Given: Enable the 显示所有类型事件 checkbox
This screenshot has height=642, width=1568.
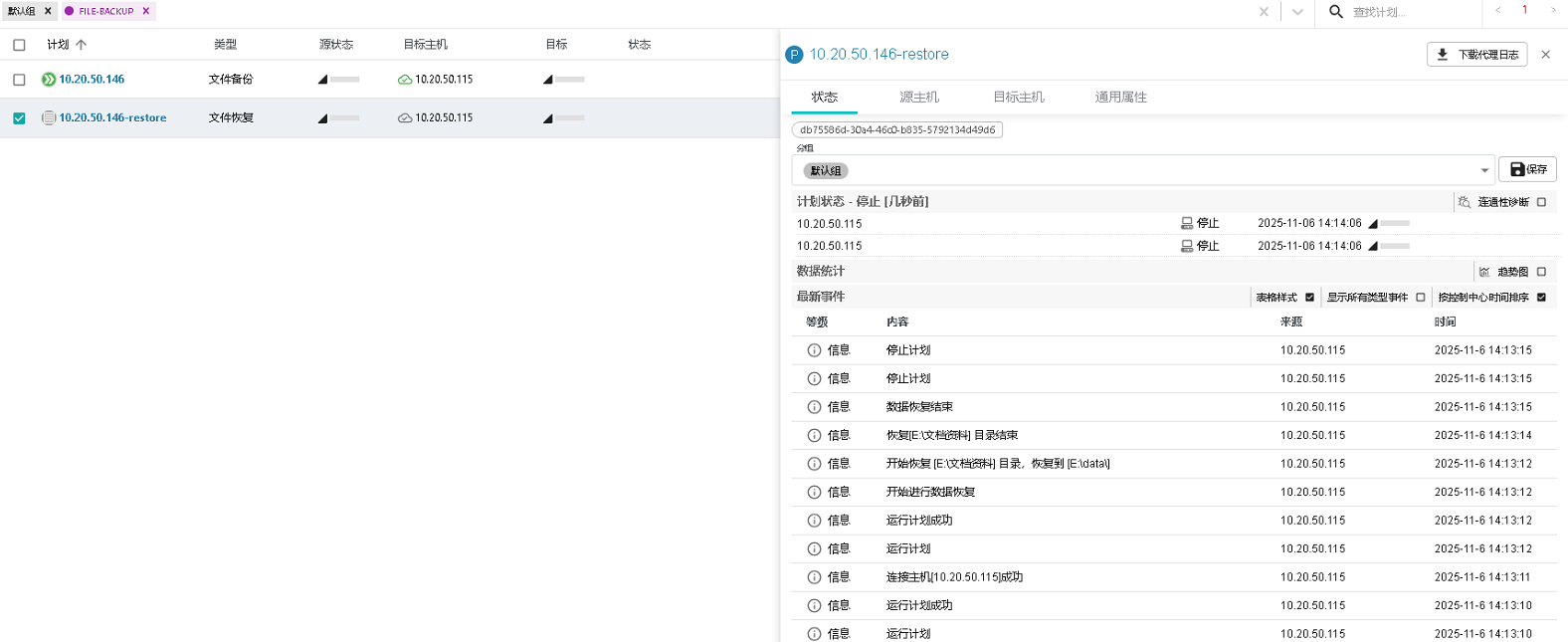Looking at the screenshot, I should tap(1421, 298).
